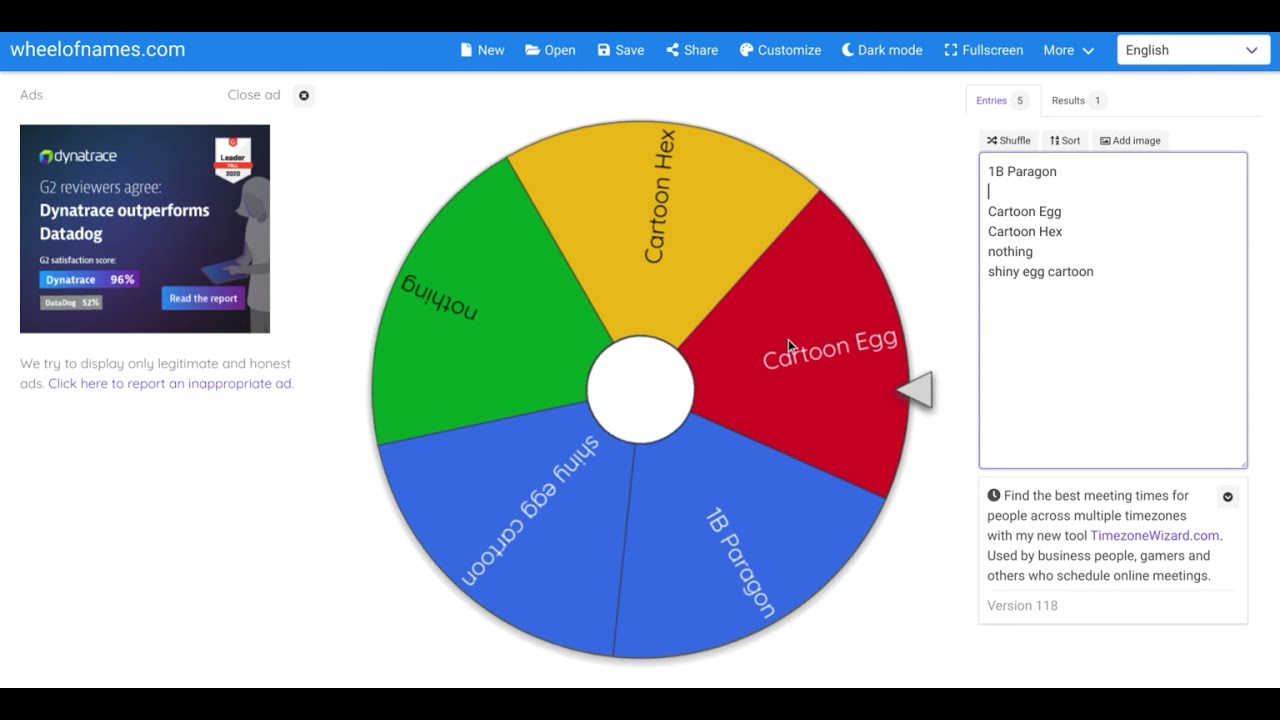1280x720 pixels.
Task: Report an inappropriate ad via link
Action: [171, 383]
